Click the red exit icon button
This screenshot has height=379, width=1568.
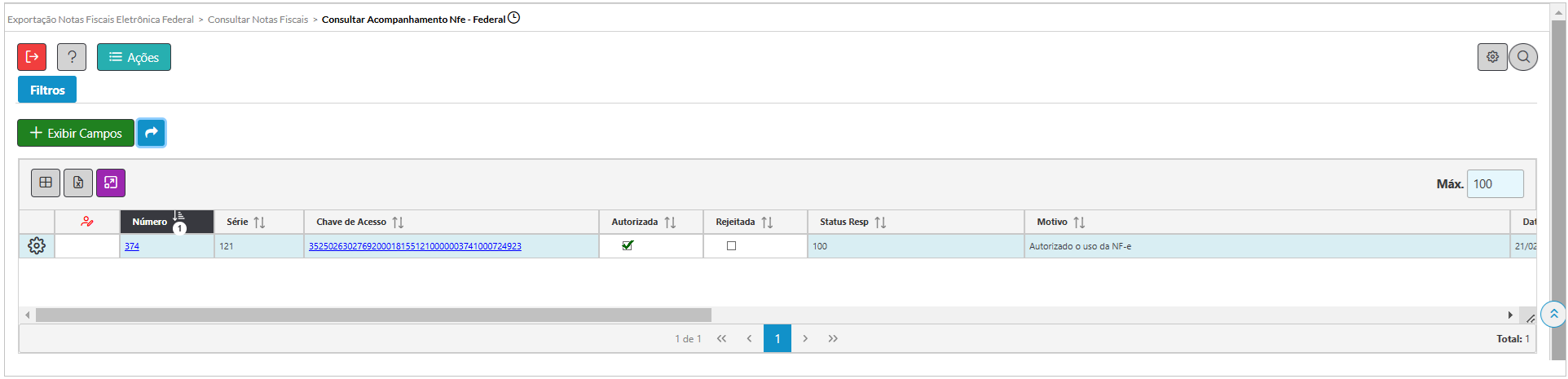pos(32,57)
